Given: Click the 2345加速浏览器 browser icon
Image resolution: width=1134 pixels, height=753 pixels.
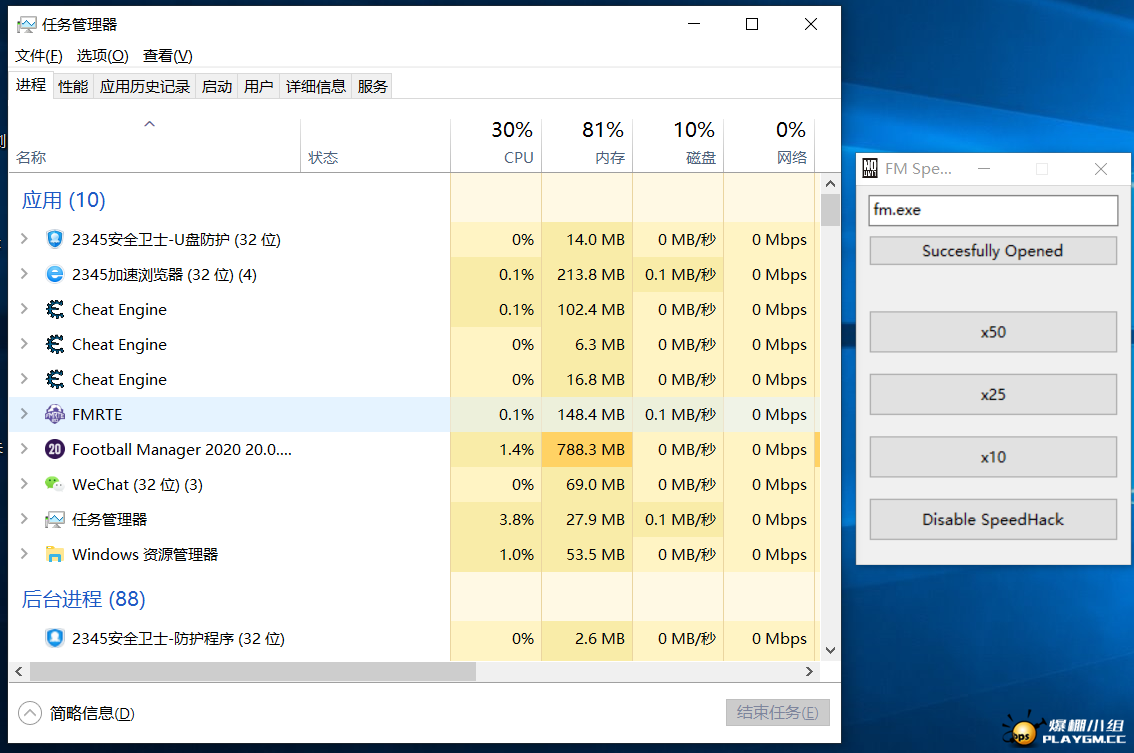Looking at the screenshot, I should pyautogui.click(x=55, y=274).
